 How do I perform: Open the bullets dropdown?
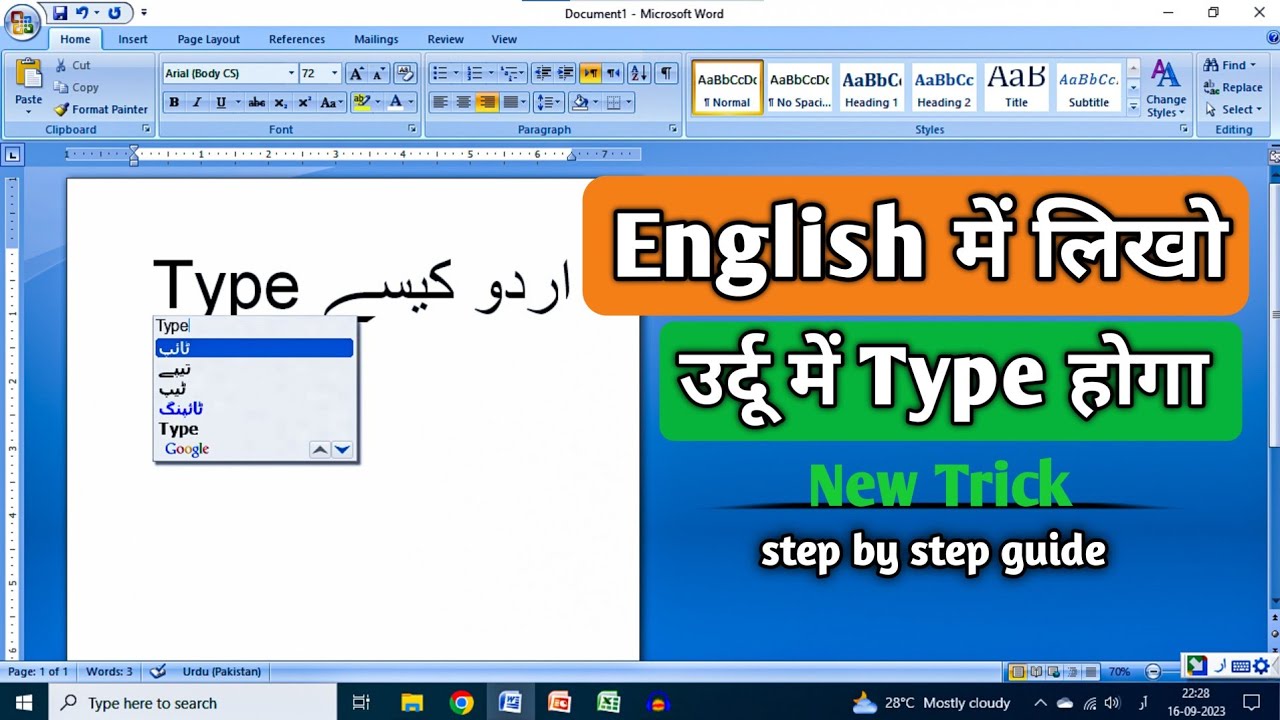[x=456, y=73]
